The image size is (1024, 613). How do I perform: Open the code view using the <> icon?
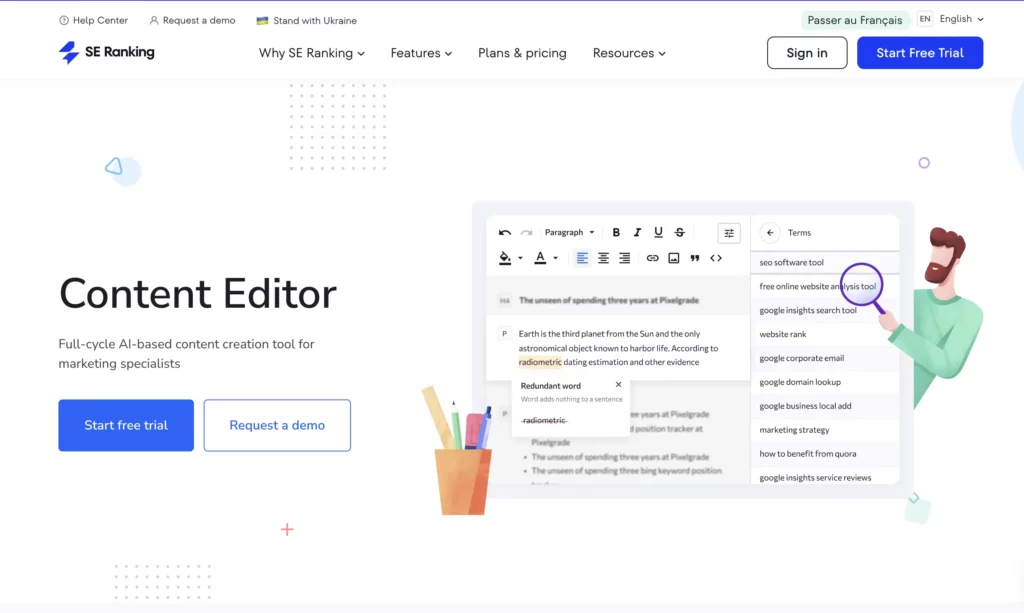coord(716,258)
